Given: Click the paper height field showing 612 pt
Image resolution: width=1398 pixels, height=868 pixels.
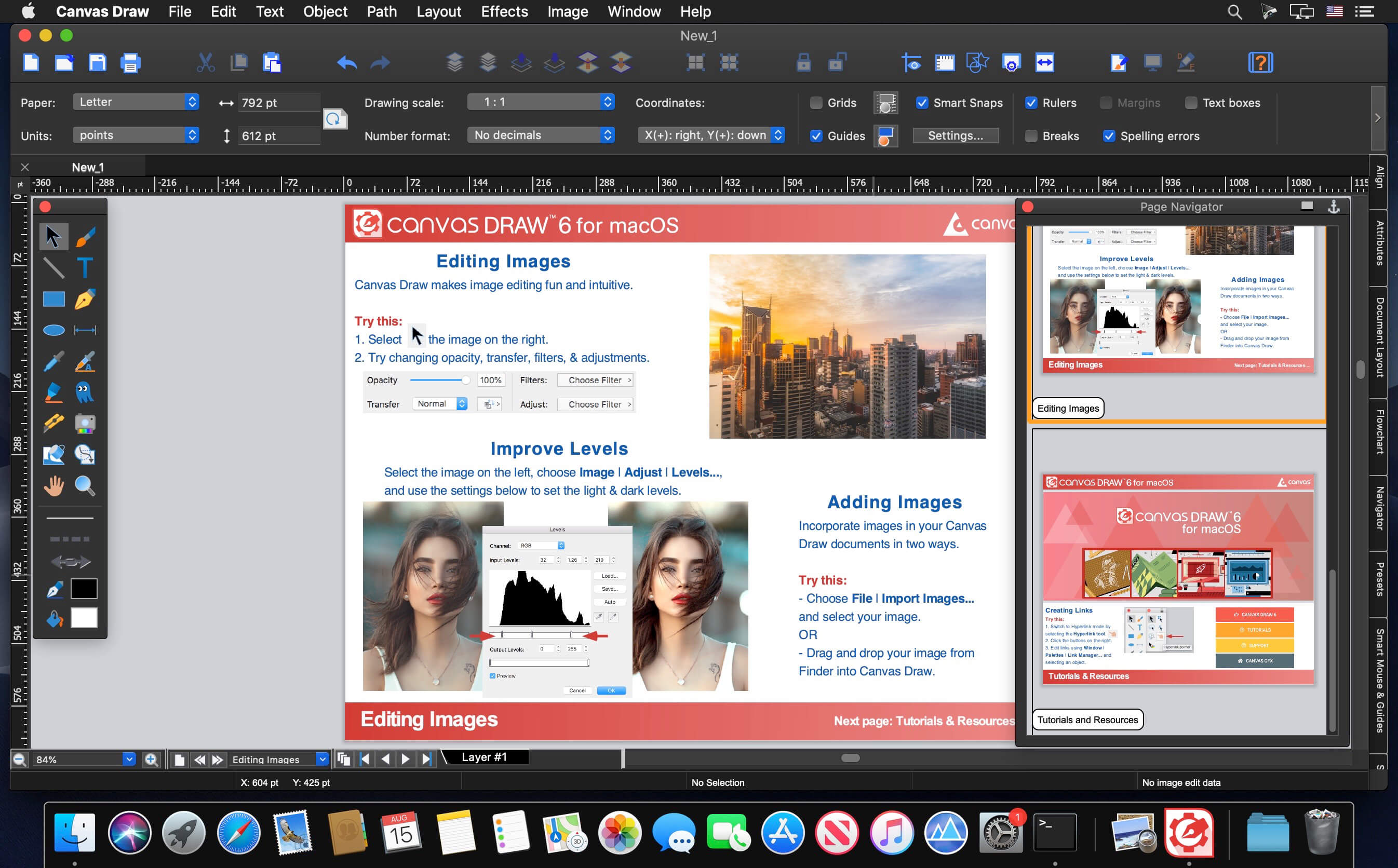Looking at the screenshot, I should (278, 135).
